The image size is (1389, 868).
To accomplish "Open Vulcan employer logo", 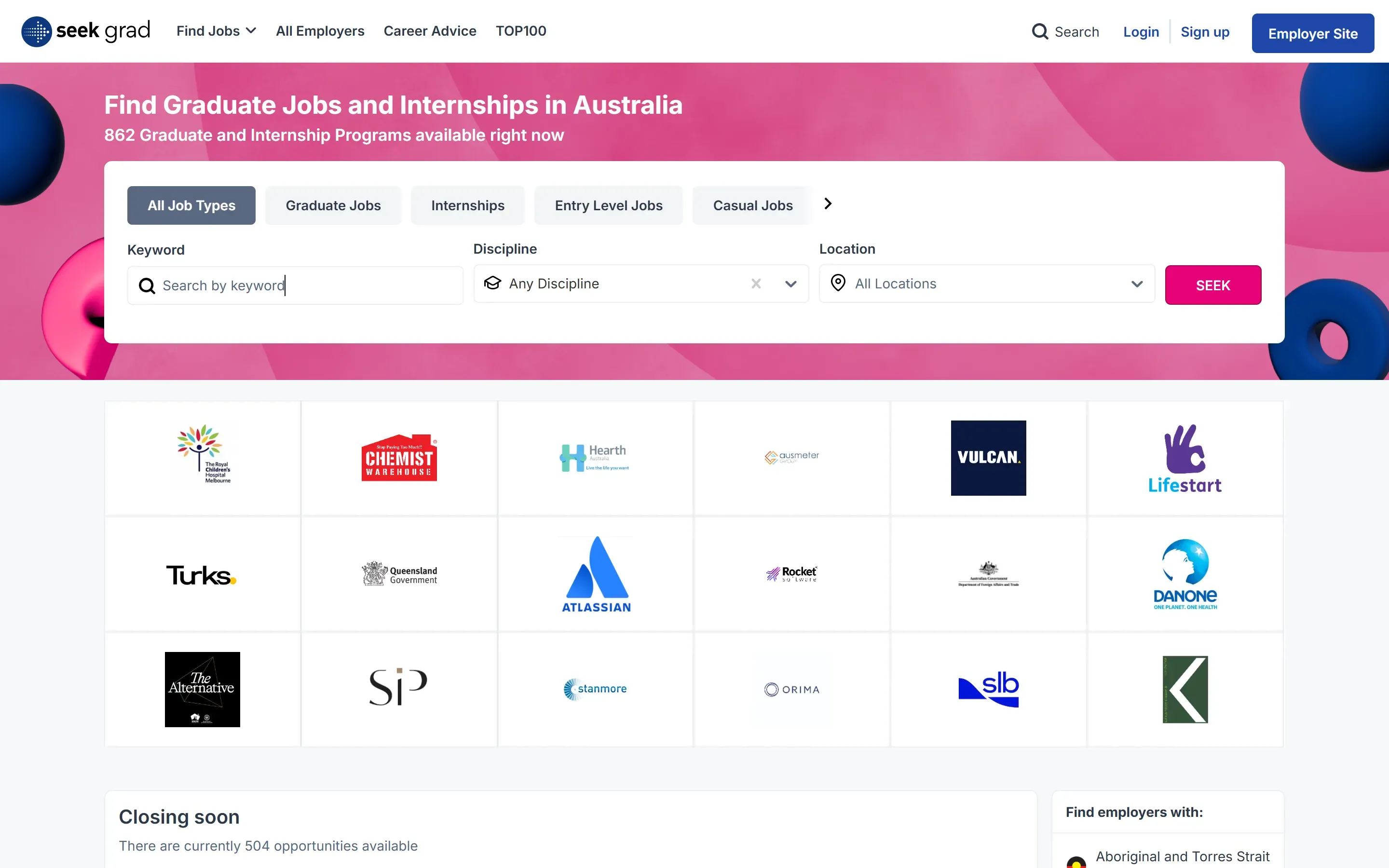I will (x=988, y=458).
